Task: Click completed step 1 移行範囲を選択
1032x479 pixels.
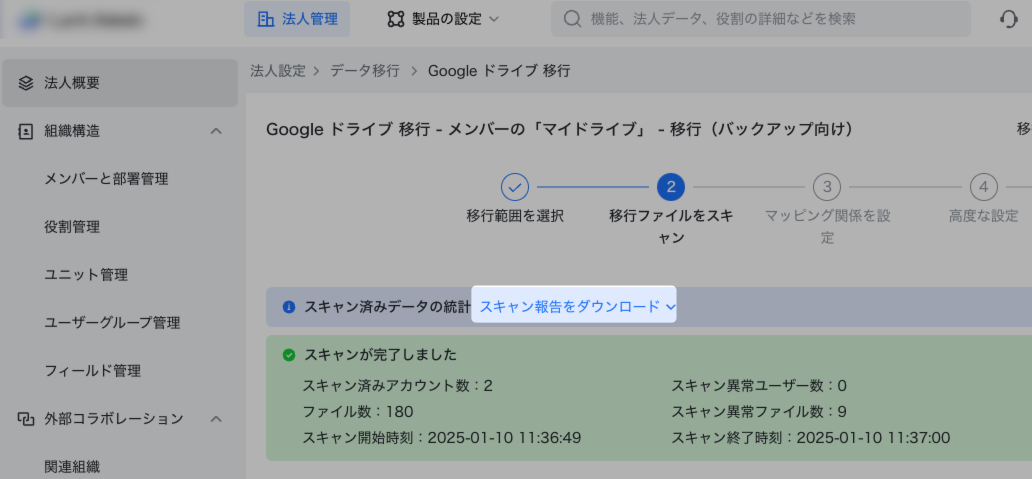Action: tap(515, 187)
